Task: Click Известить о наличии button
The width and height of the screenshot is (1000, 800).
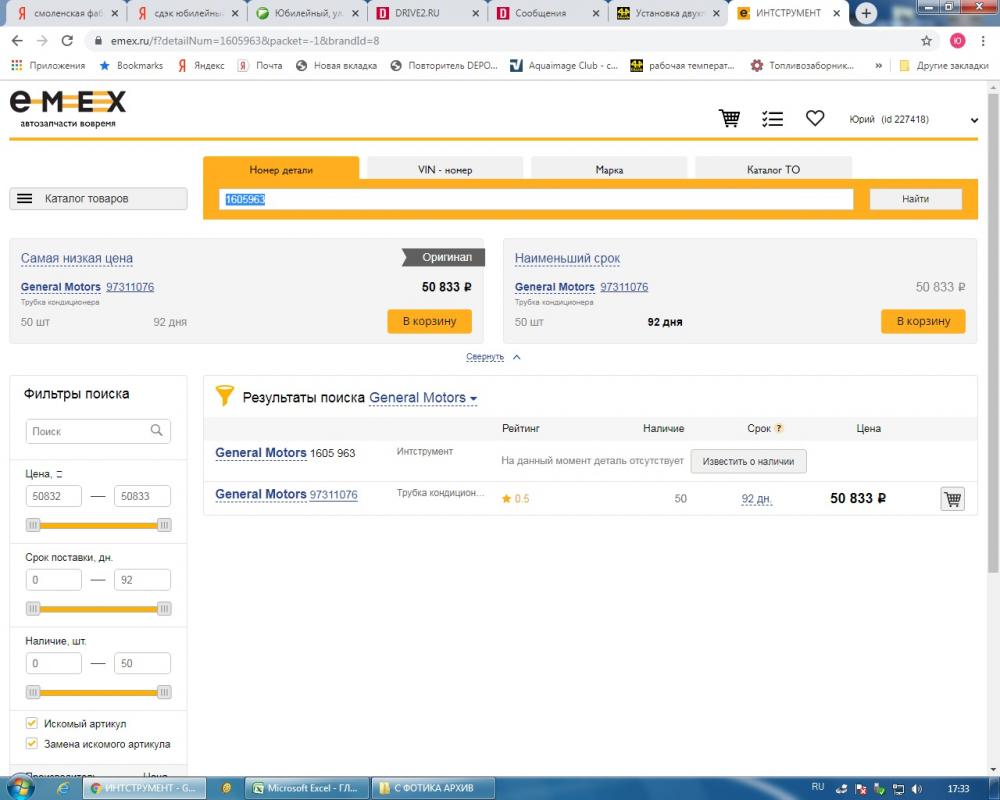Action: coord(748,461)
